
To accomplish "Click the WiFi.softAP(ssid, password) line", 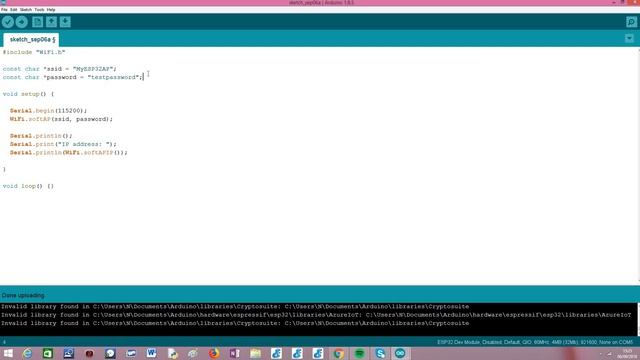I will point(61,119).
